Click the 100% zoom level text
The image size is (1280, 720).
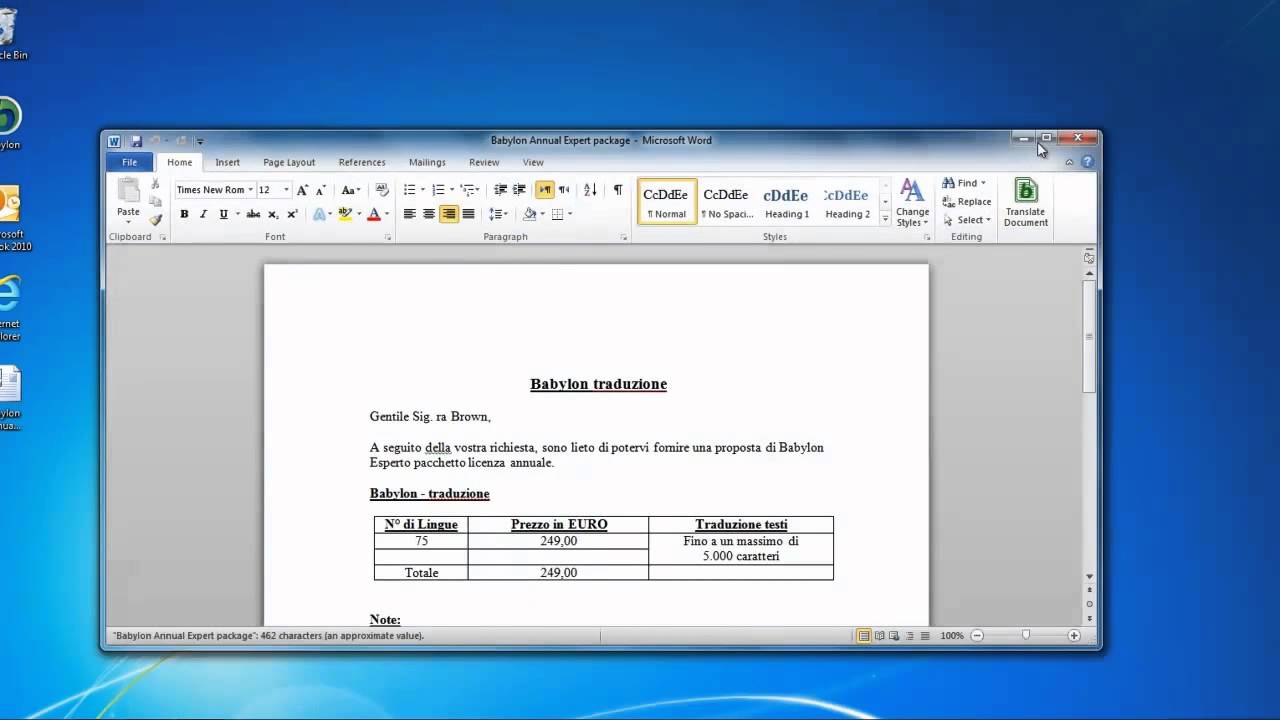click(952, 636)
